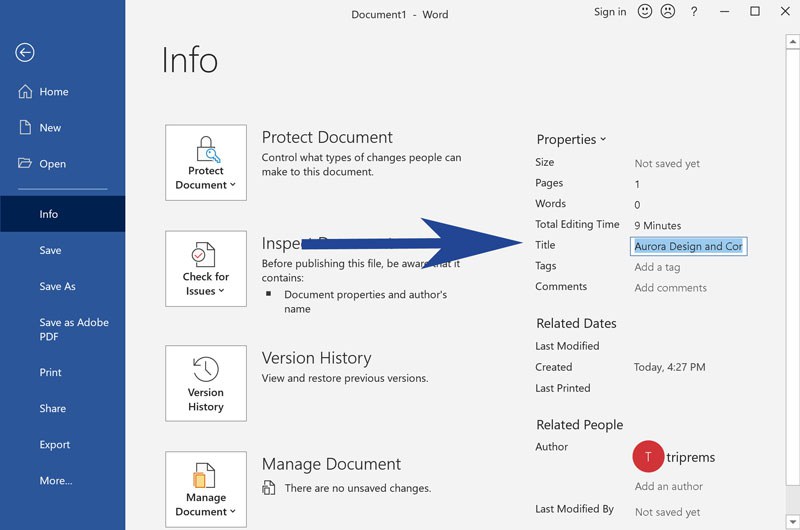Click the home icon in sidebar

coord(25,92)
